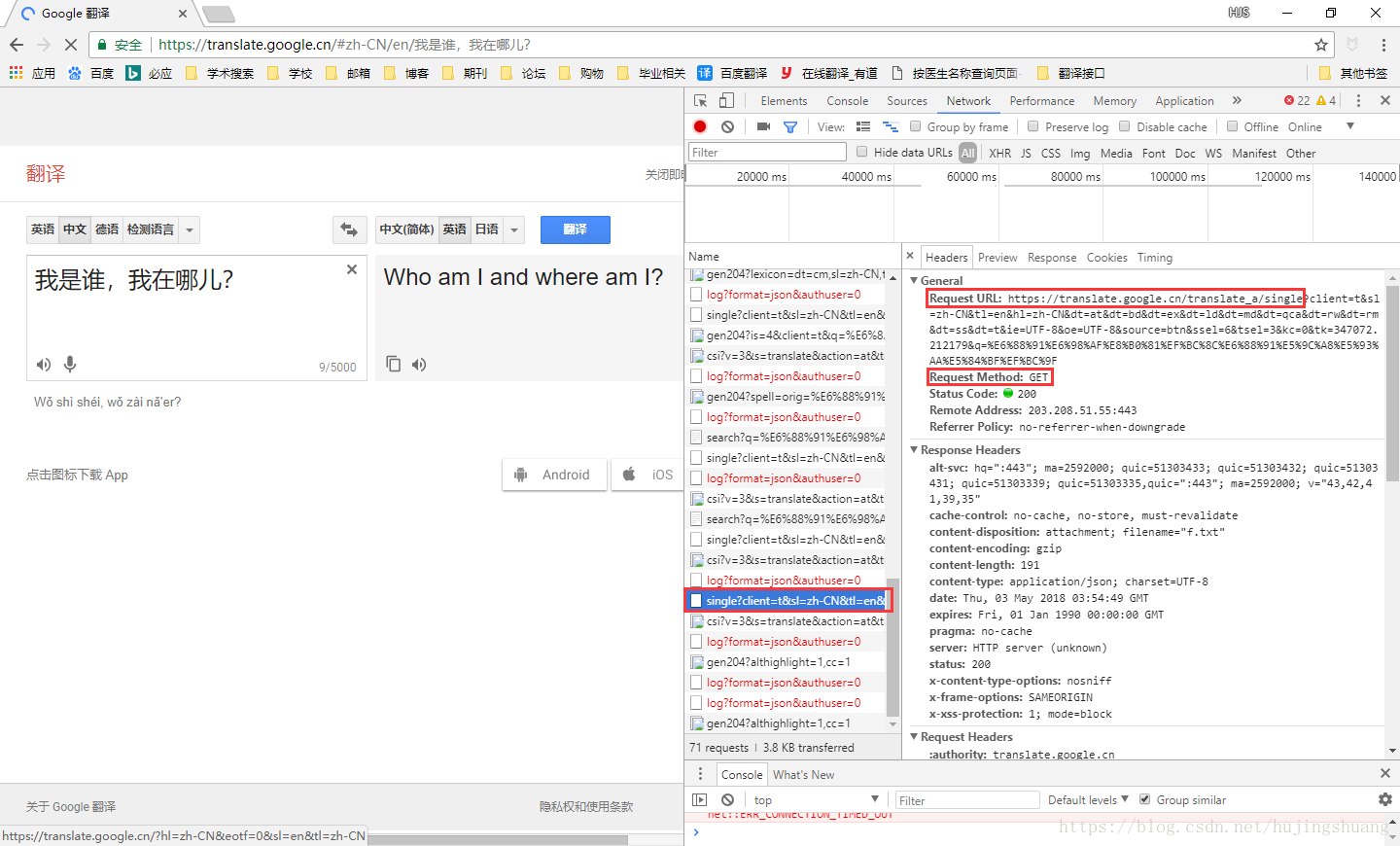Select 英语 as source language
This screenshot has height=846, width=1400.
tap(43, 229)
